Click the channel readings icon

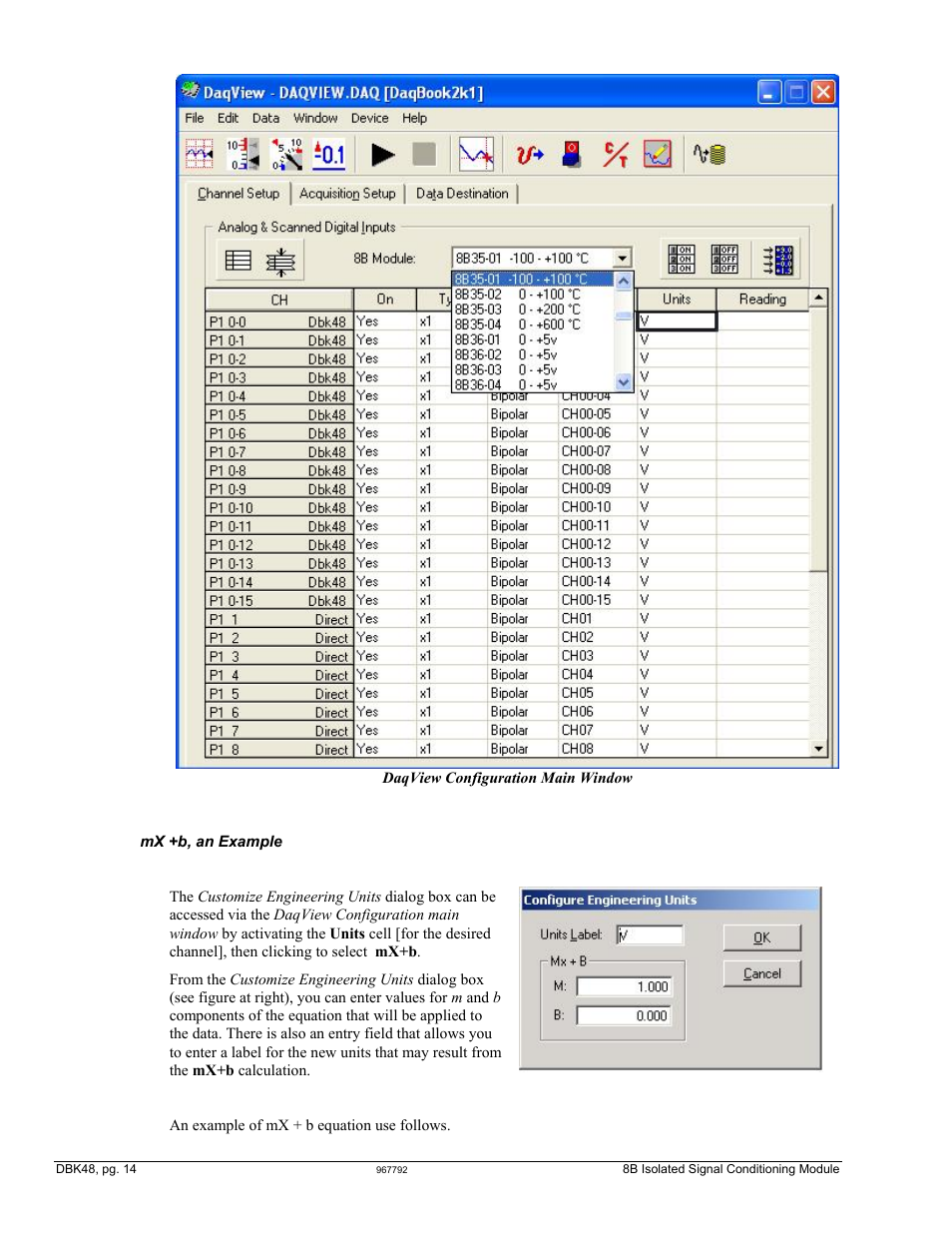[777, 260]
